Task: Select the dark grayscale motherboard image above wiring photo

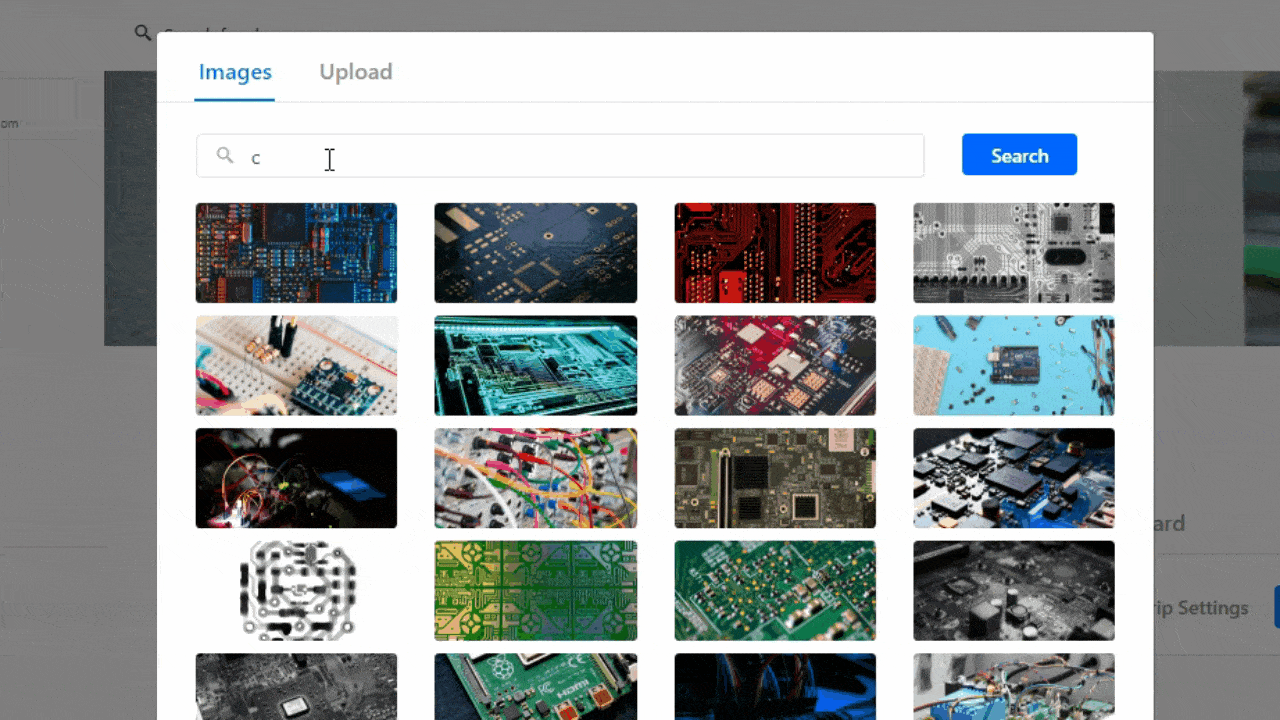Action: (1014, 591)
